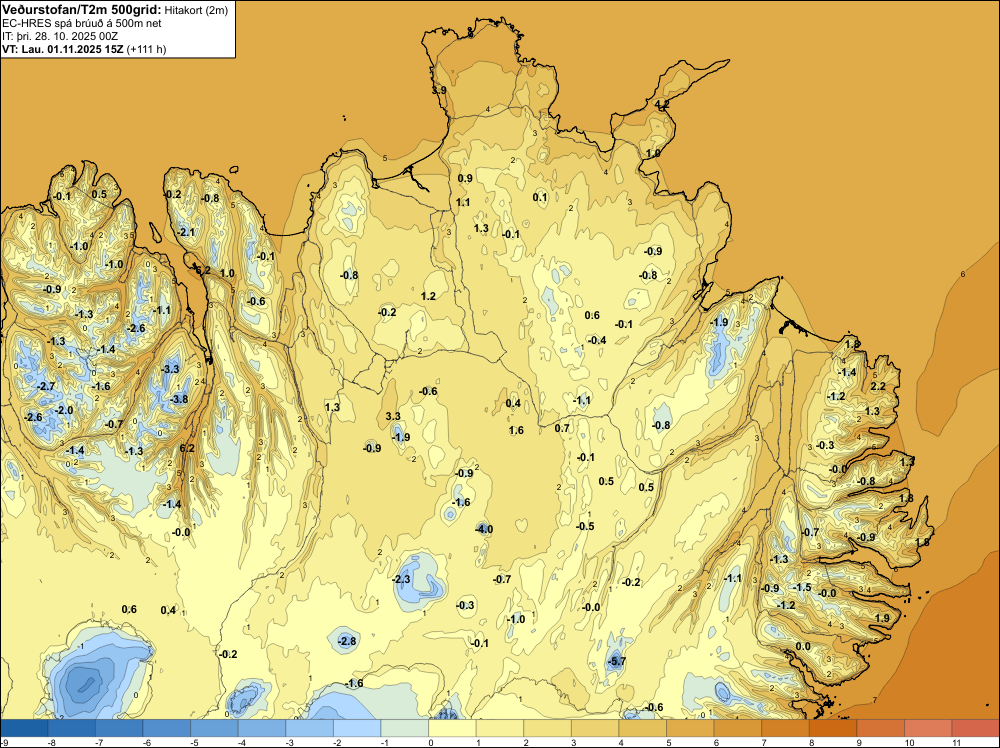Click the legend color block between -1 and 0
Image resolution: width=1000 pixels, height=748 pixels.
pos(404,728)
